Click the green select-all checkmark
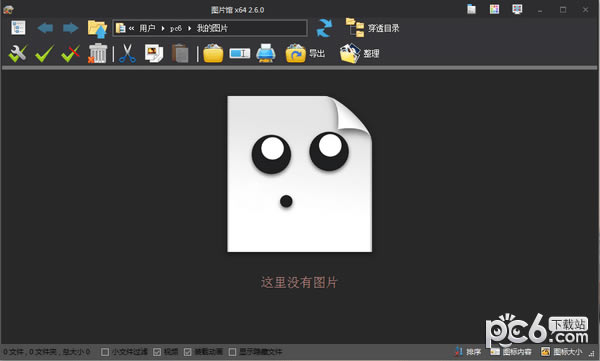The image size is (600, 361). pos(44,53)
